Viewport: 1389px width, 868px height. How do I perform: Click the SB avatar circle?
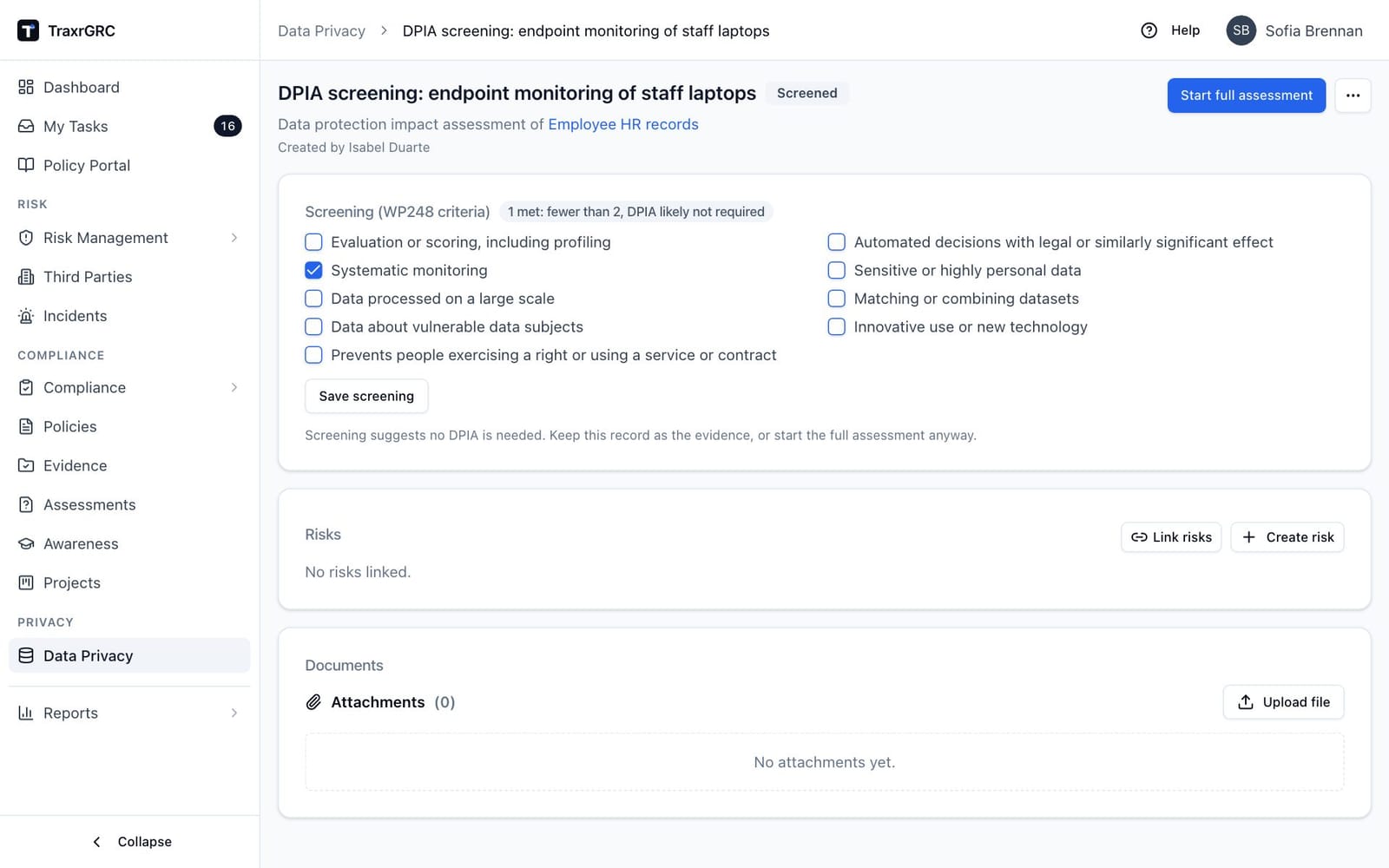[x=1241, y=30]
